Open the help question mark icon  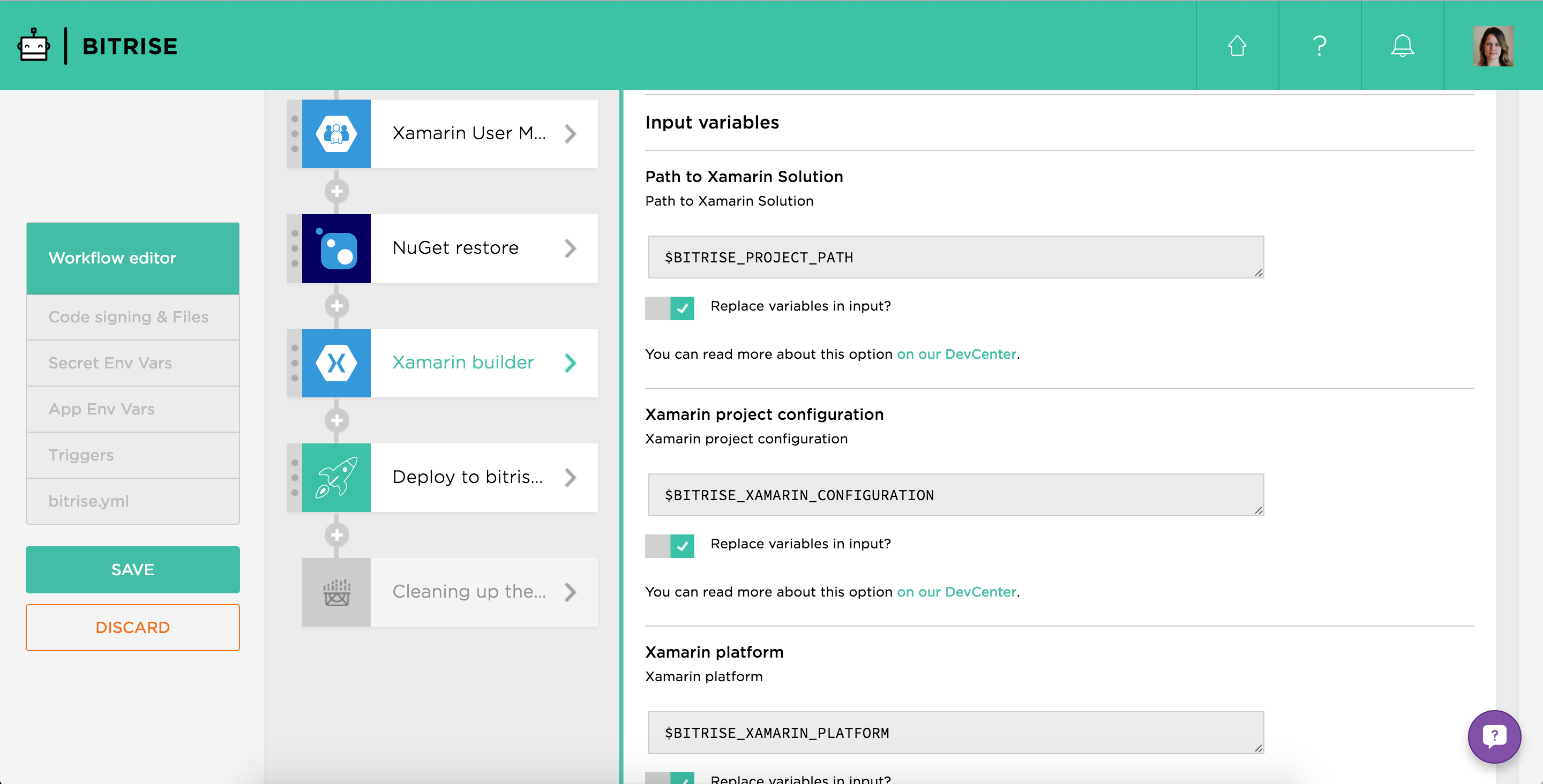point(1320,46)
